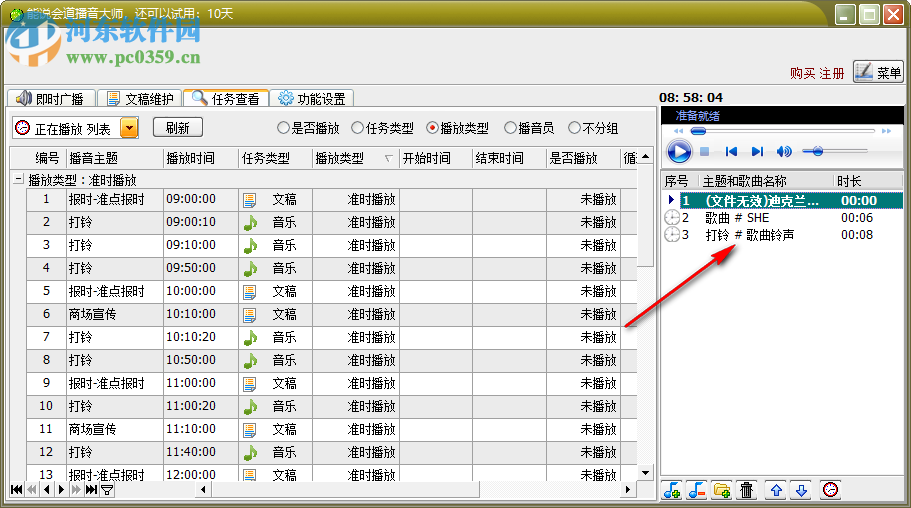Click the 主题和歌曲名称 playlist column header
Viewport: 911px width, 508px height.
766,181
